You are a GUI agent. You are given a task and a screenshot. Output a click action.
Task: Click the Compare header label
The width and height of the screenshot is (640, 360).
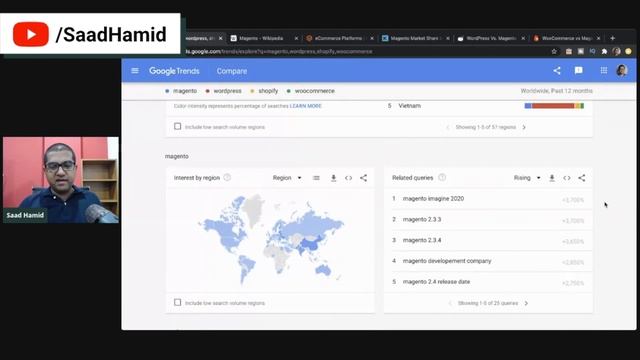[x=232, y=71]
